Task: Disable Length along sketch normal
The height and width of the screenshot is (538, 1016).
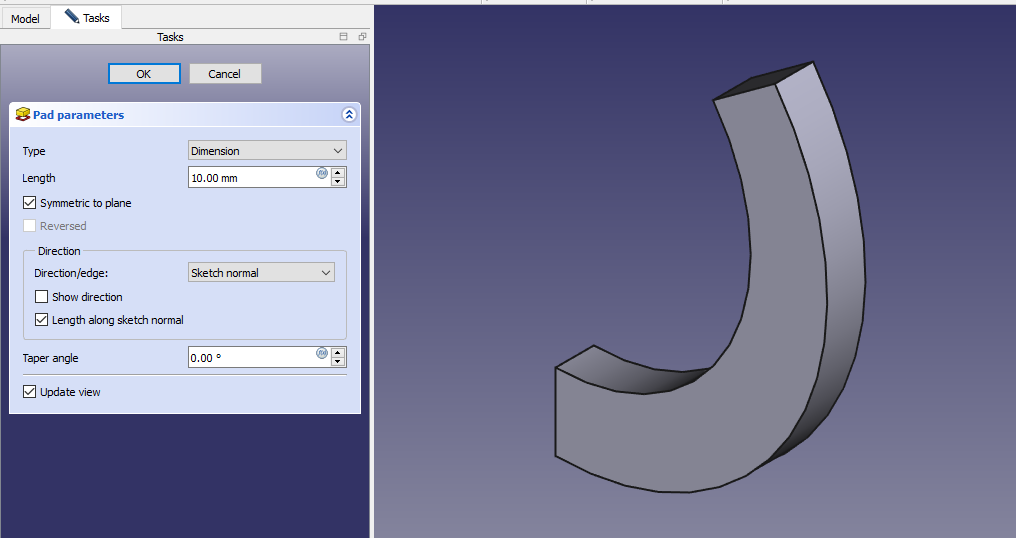Action: click(42, 320)
